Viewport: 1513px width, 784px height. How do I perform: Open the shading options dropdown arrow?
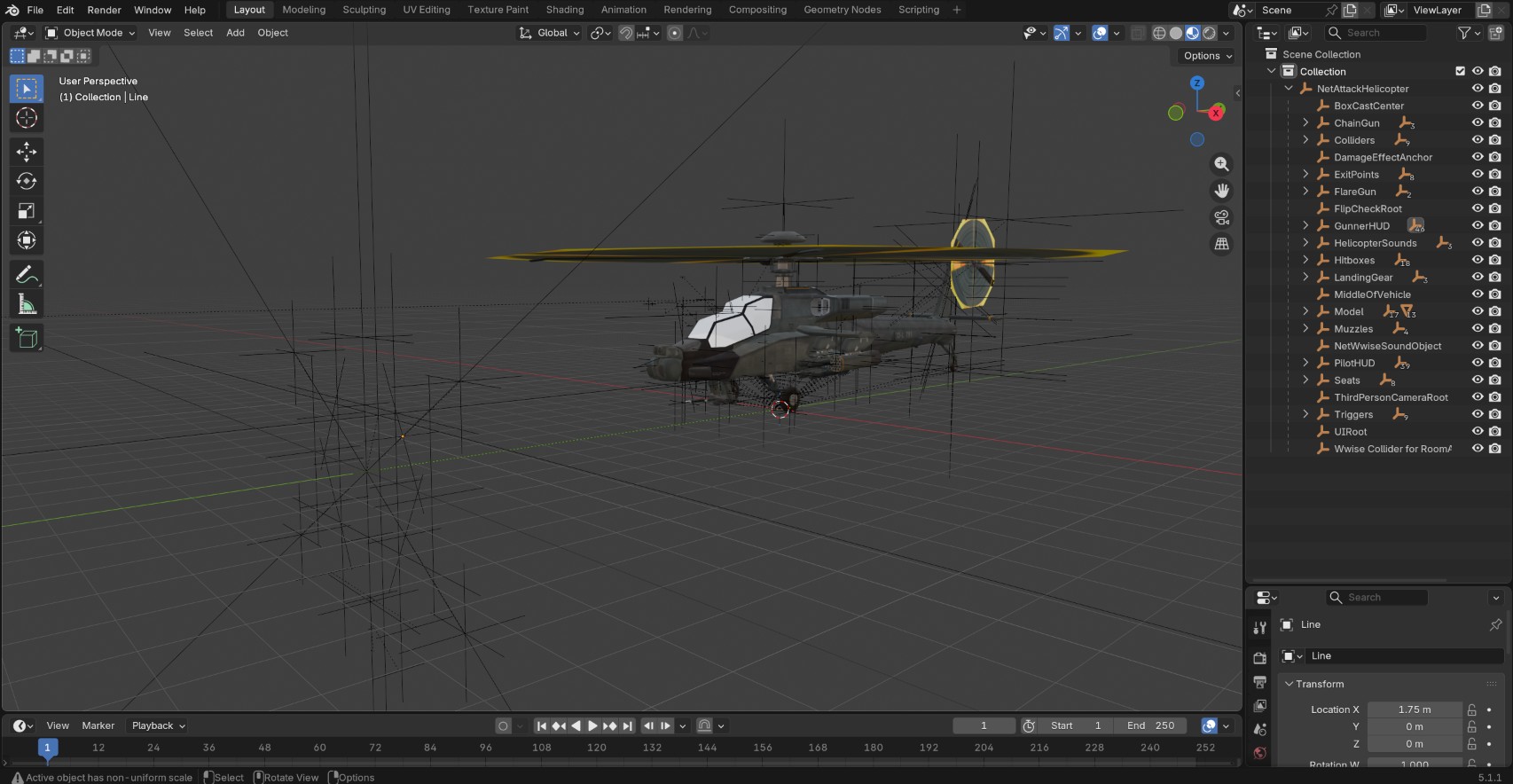[x=1227, y=33]
